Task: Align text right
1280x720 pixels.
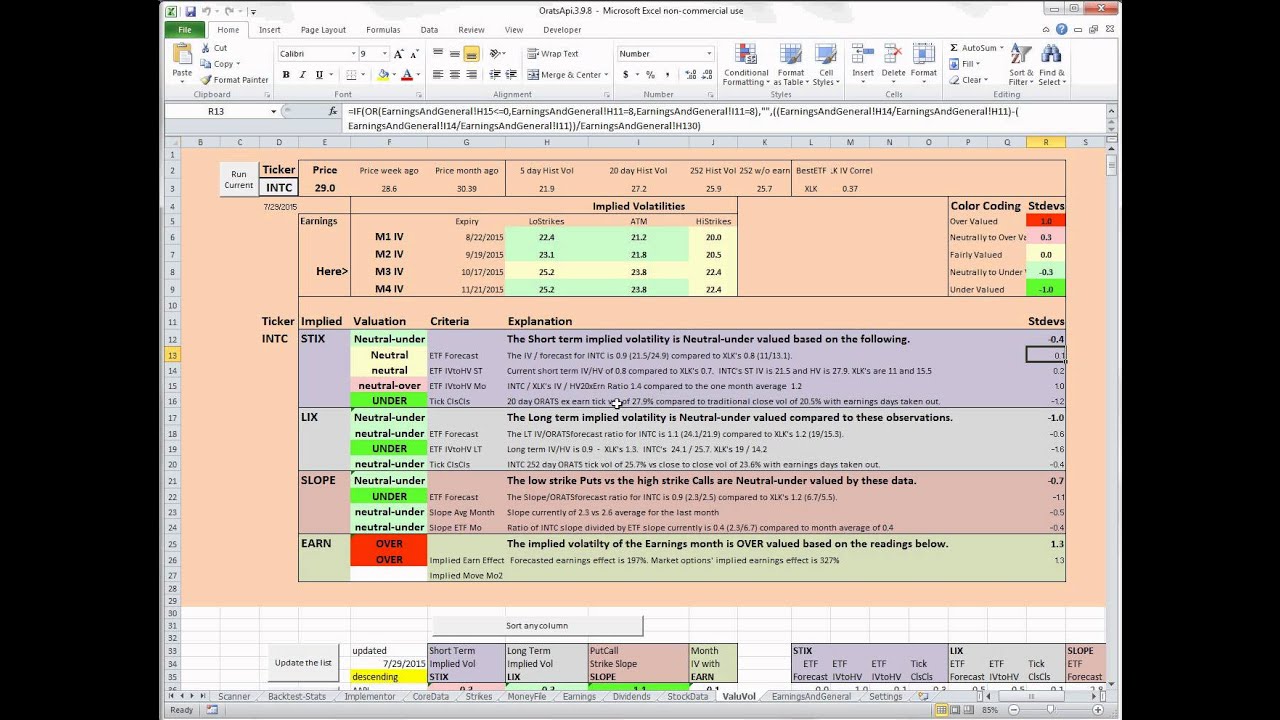Action: point(472,75)
